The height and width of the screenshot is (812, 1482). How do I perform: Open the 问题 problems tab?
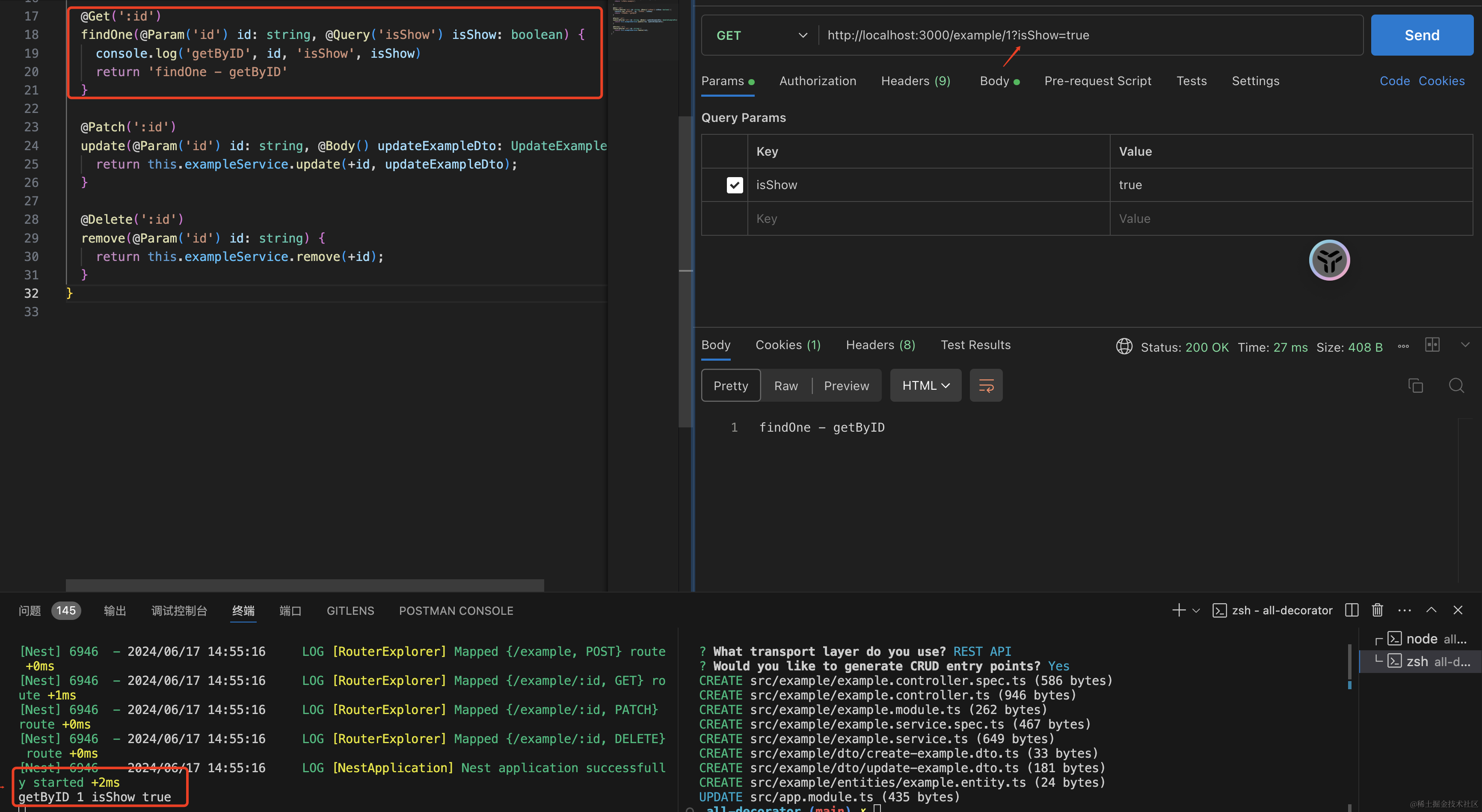pyautogui.click(x=30, y=610)
